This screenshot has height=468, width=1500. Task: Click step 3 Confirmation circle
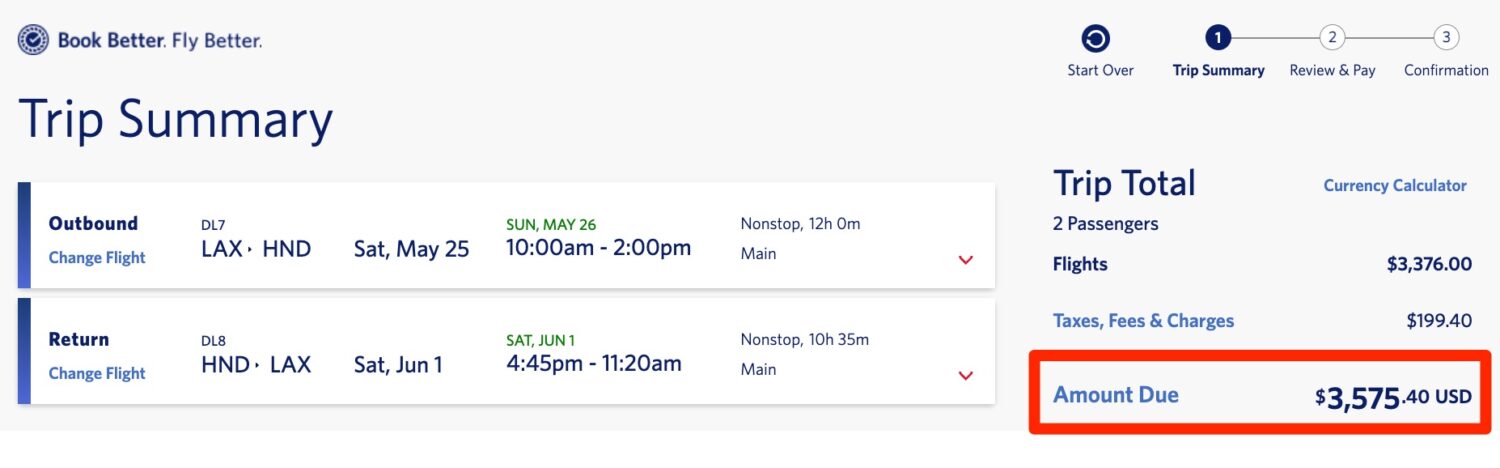(x=1445, y=38)
